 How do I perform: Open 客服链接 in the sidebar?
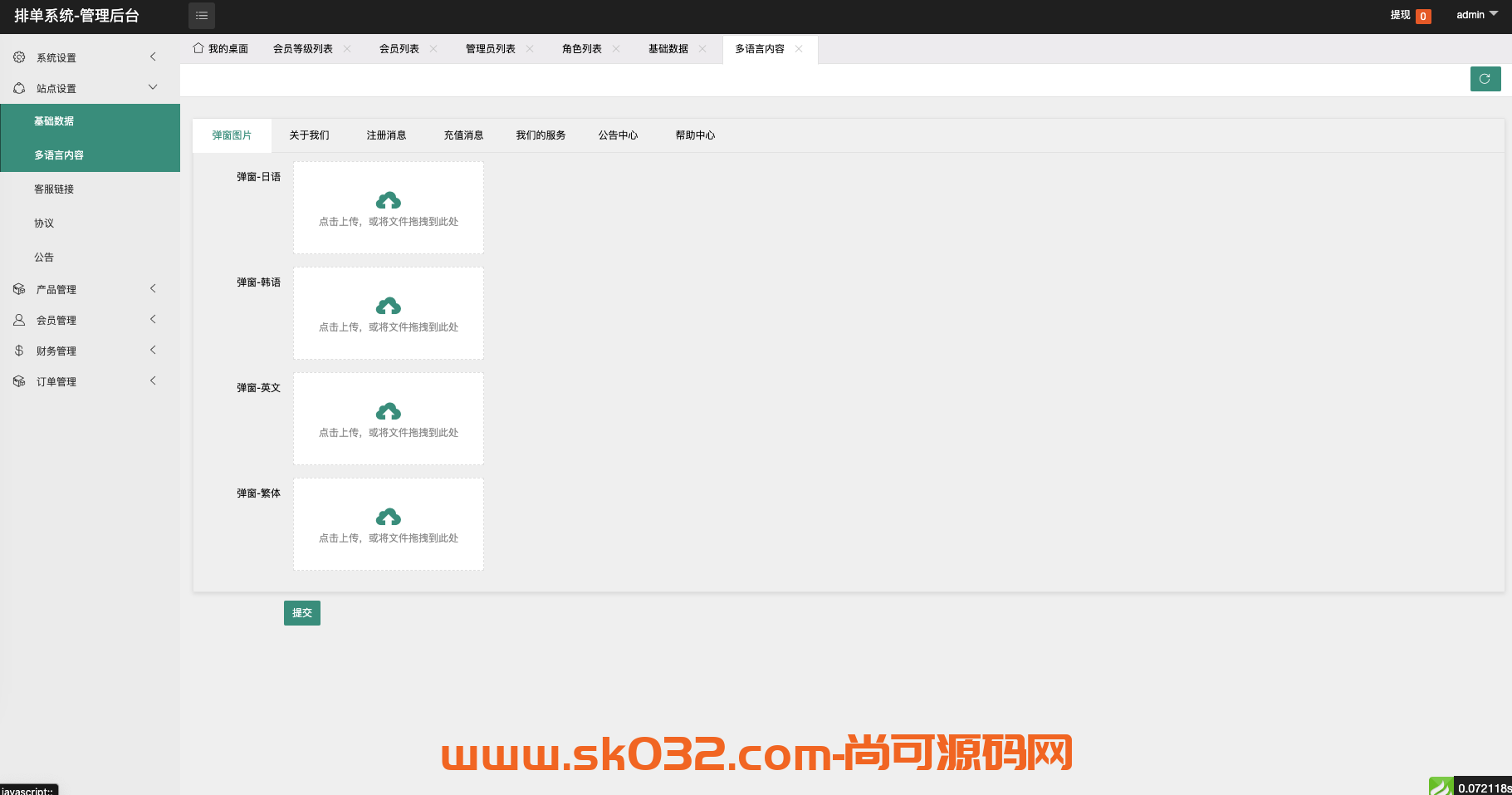pos(90,189)
